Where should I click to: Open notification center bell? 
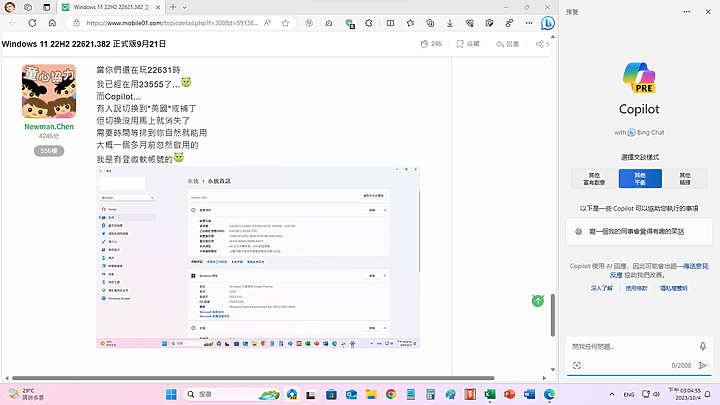[708, 394]
